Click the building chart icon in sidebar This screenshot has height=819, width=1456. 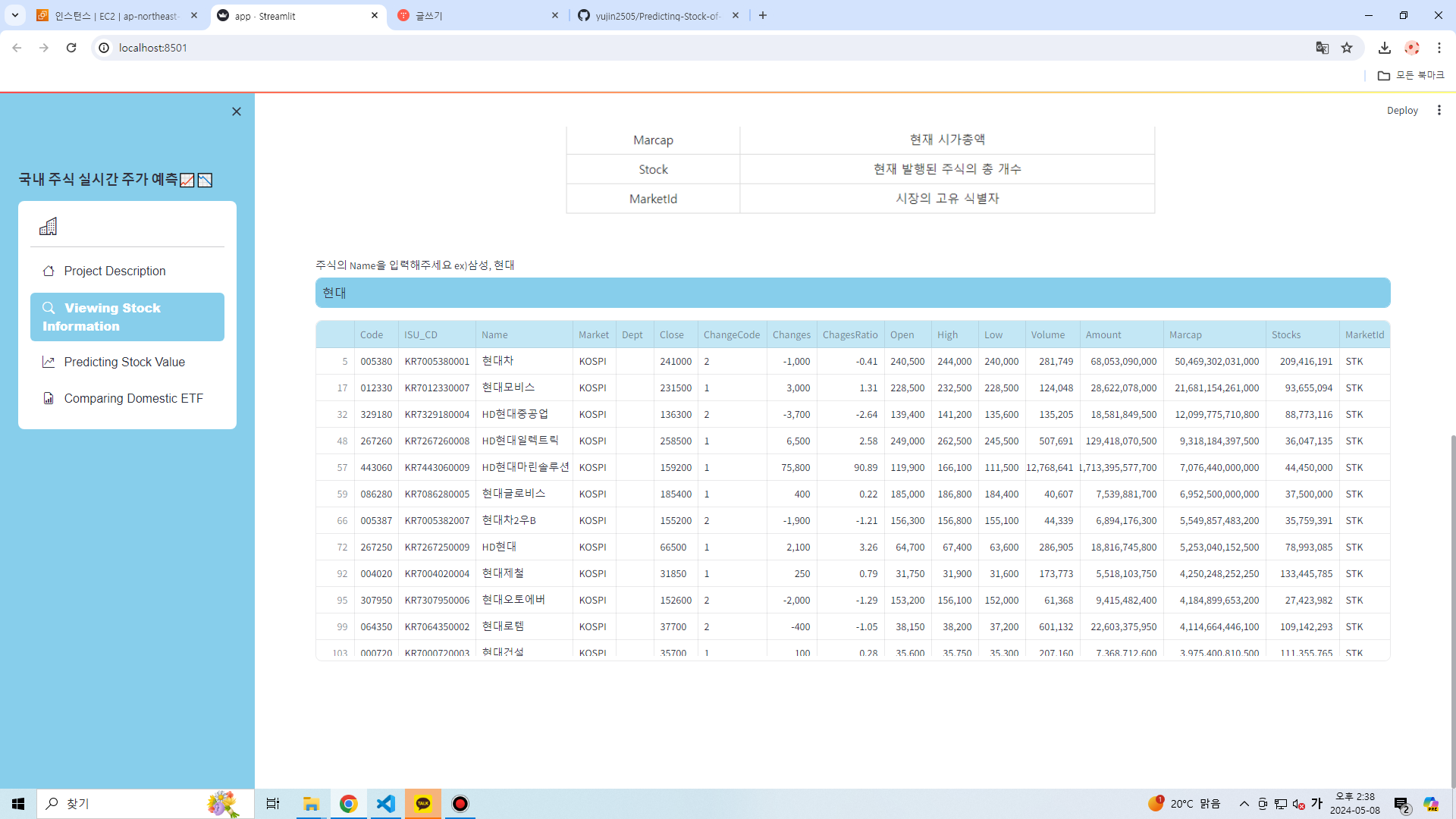tap(48, 226)
